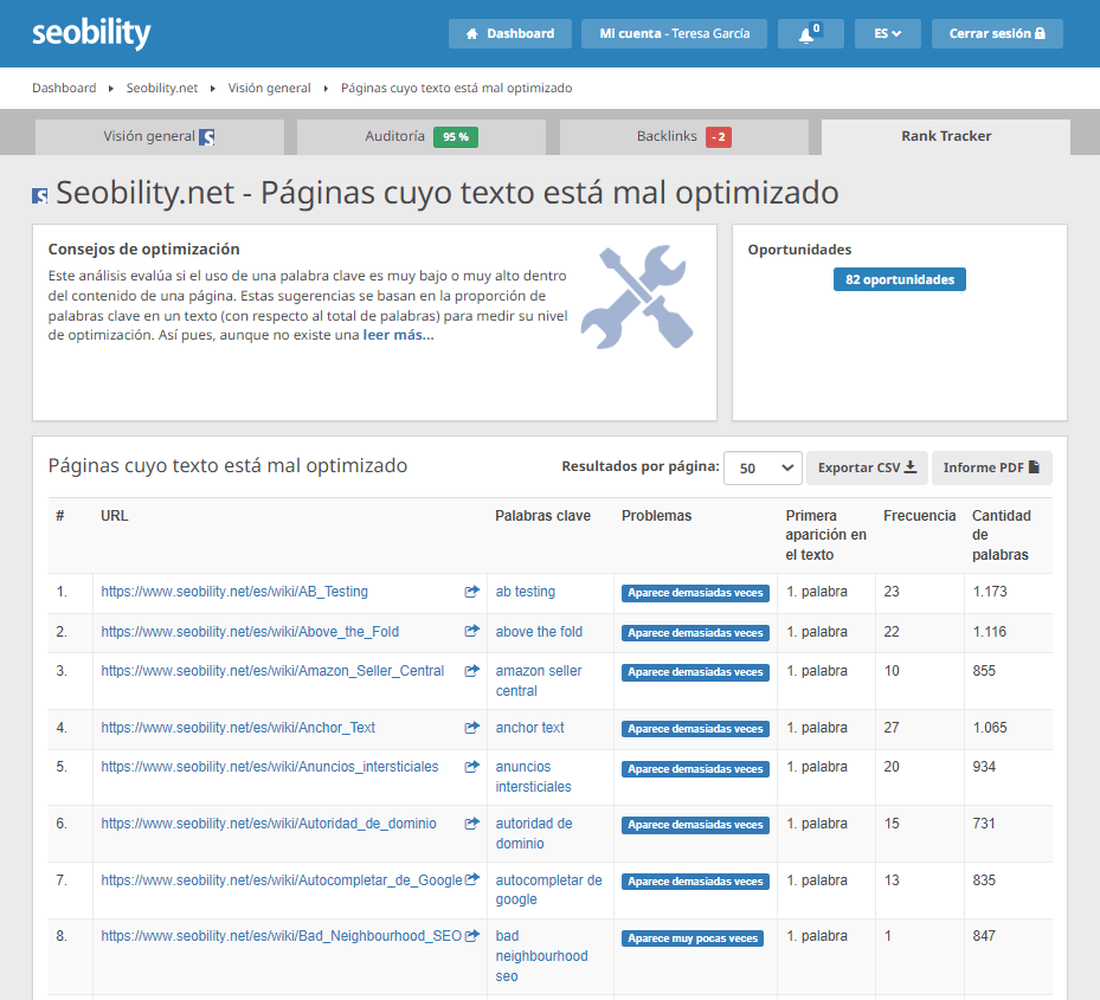Click the keyword 'autocompletar de google'
The width and height of the screenshot is (1100, 1000).
549,889
